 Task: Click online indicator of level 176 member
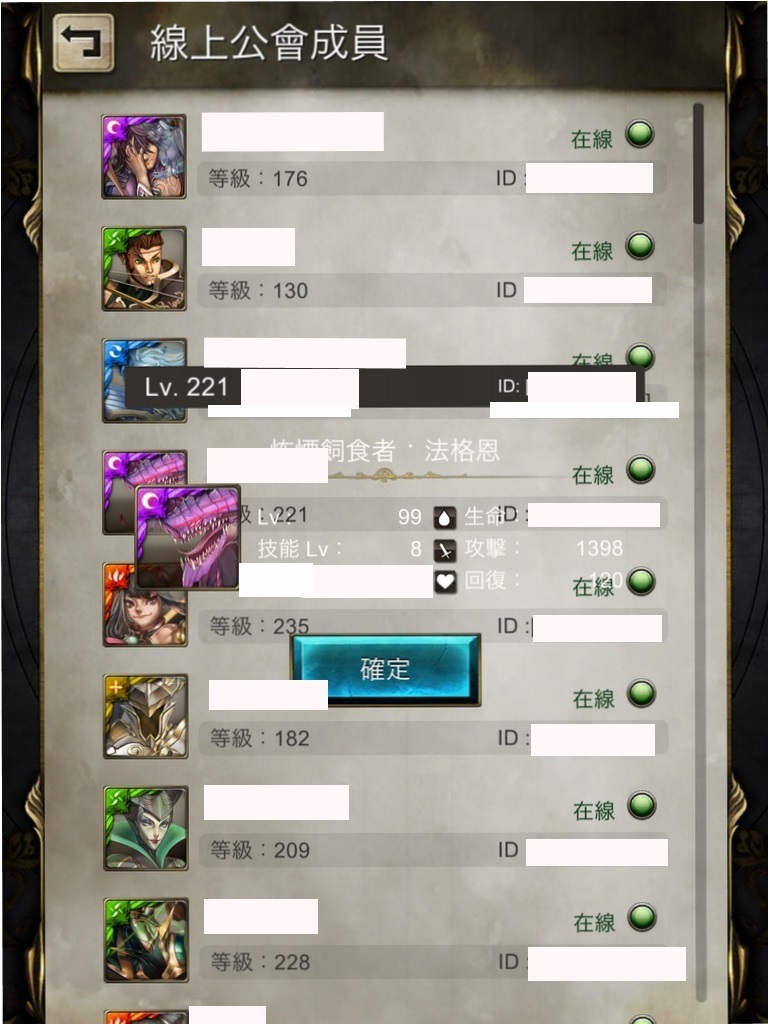pos(639,134)
